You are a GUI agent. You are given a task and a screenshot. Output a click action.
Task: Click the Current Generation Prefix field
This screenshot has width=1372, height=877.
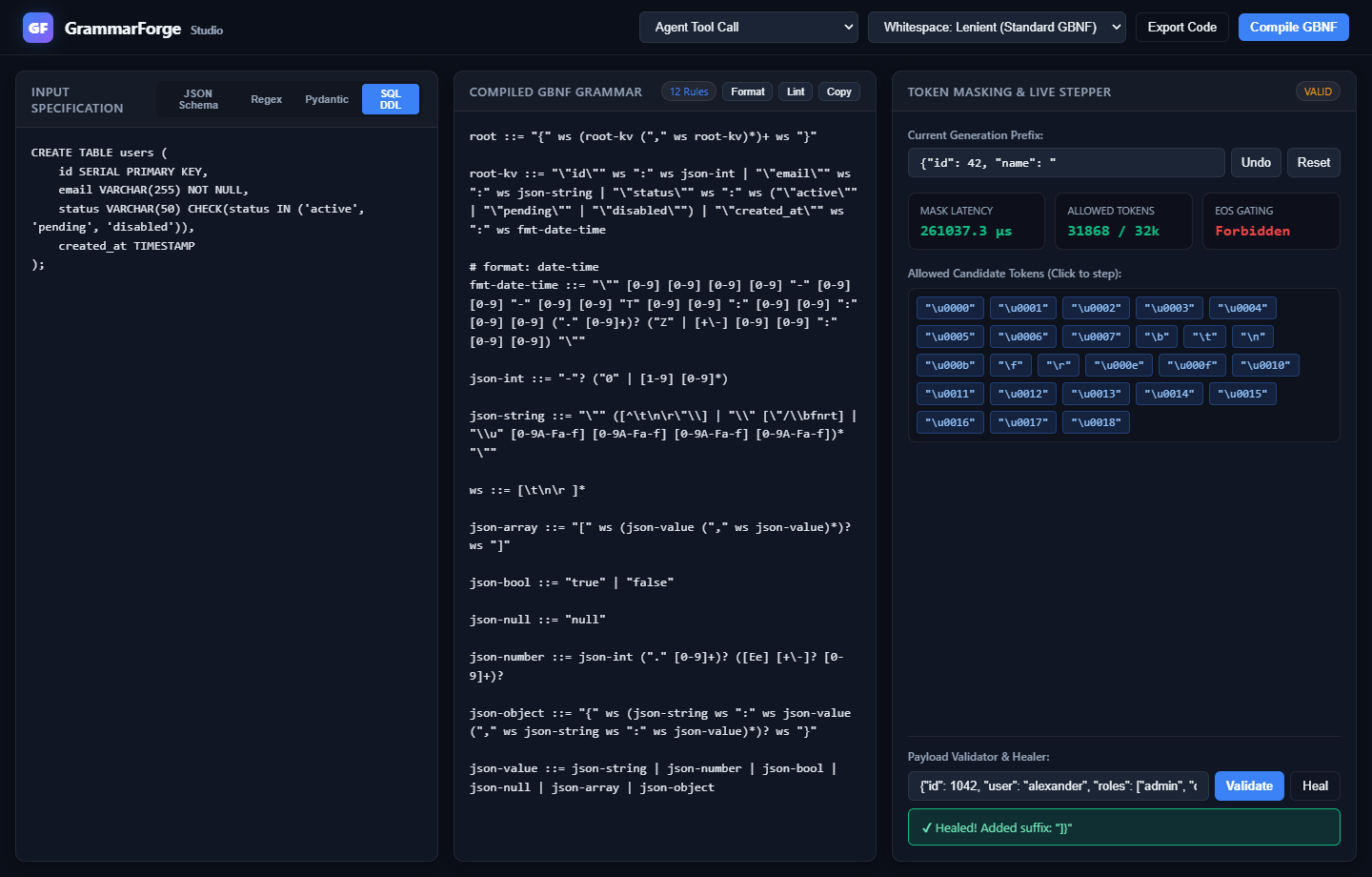click(x=1066, y=162)
